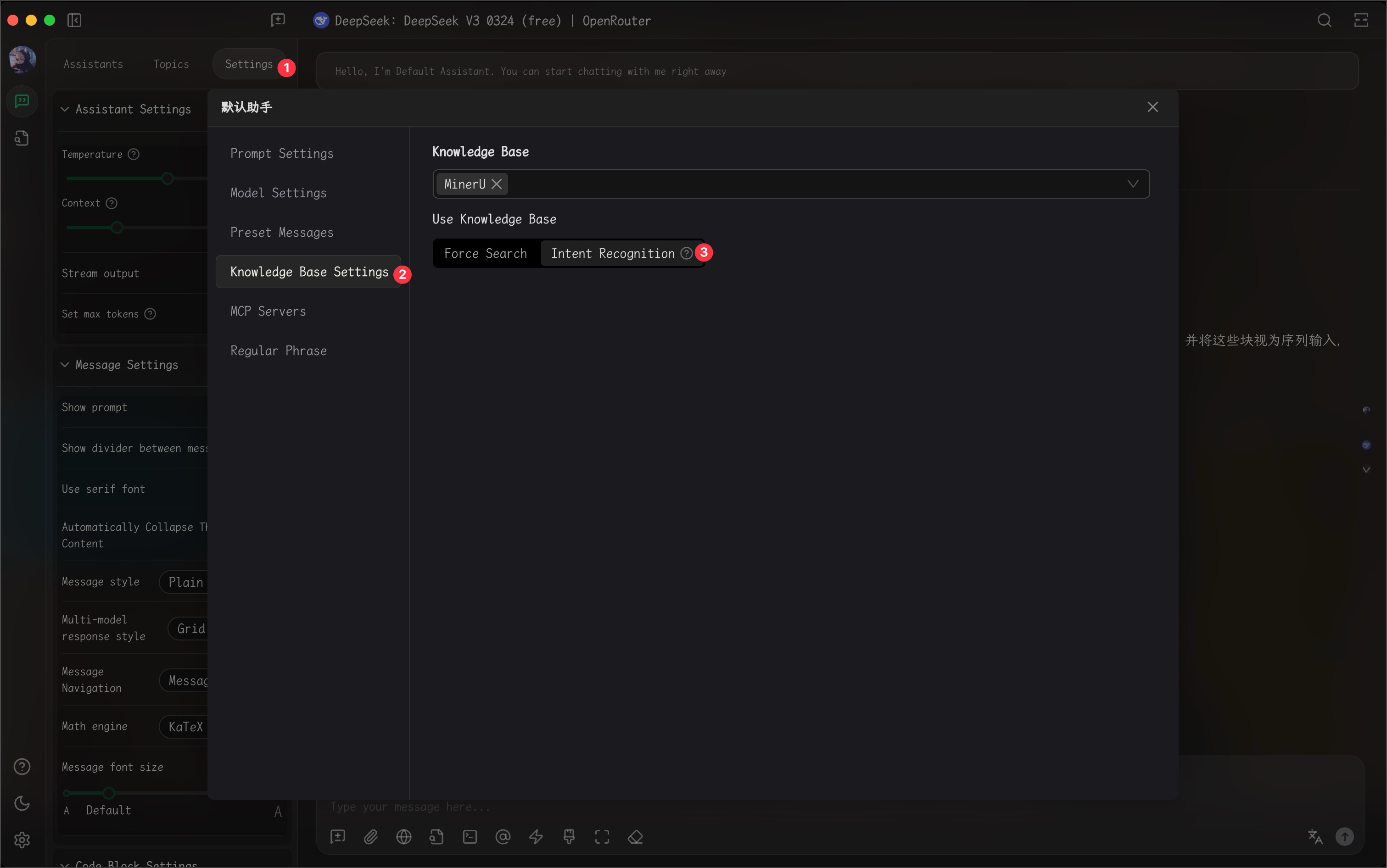Open the MCP Servers menu item
This screenshot has width=1387, height=868.
click(268, 311)
